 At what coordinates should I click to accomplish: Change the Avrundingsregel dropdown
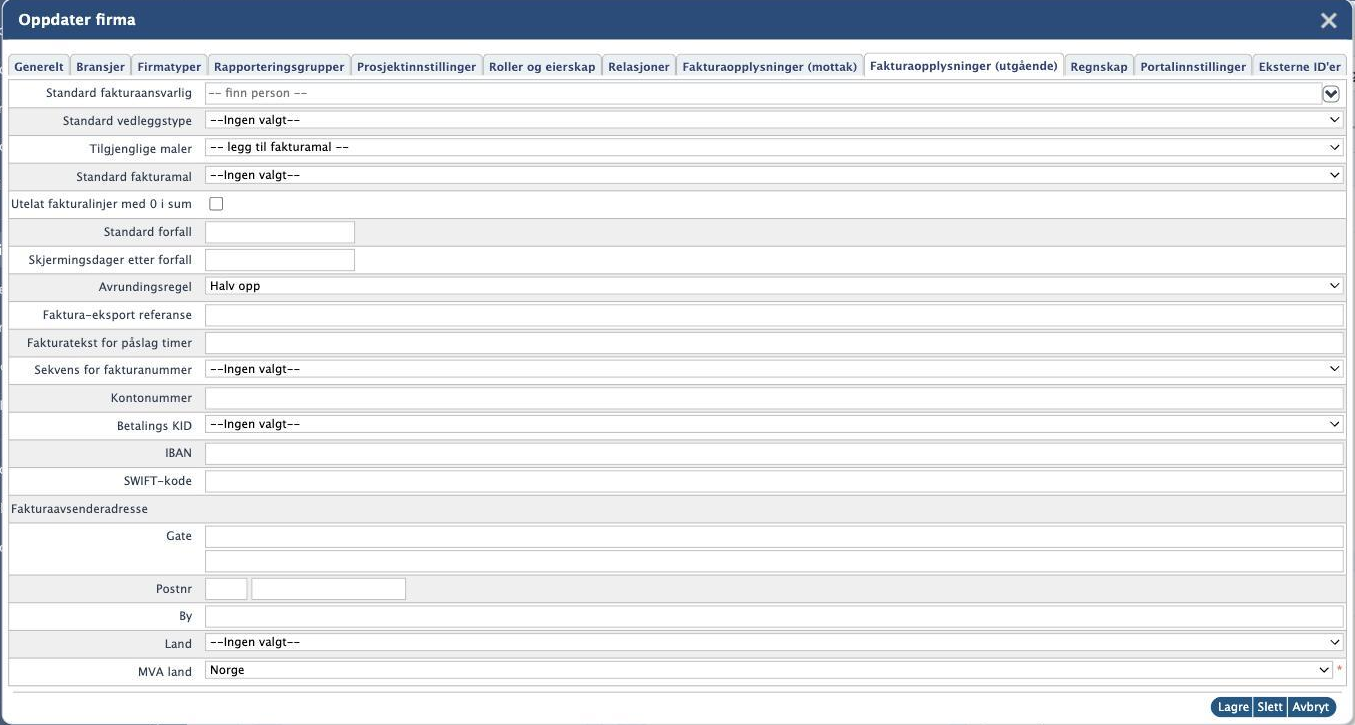point(774,285)
